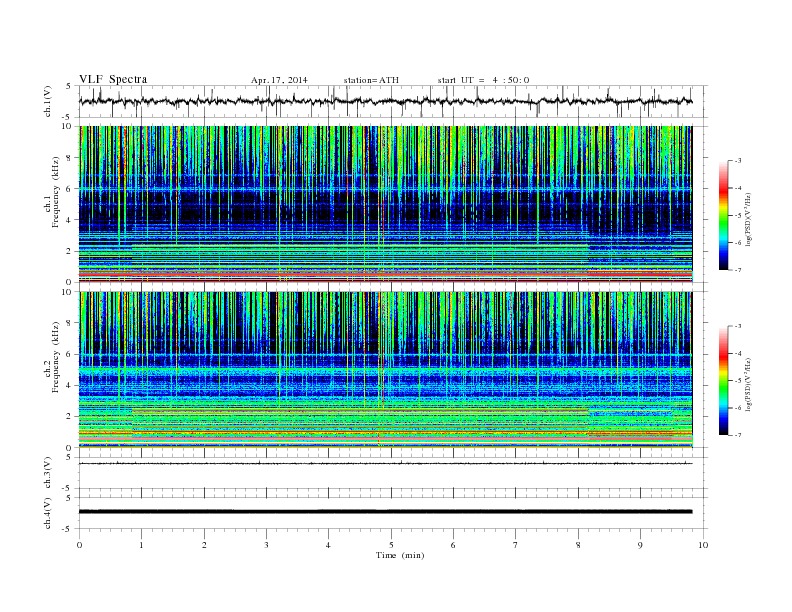Click the ch.1 spectrogram color bar
The height and width of the screenshot is (612, 792).
[723, 215]
